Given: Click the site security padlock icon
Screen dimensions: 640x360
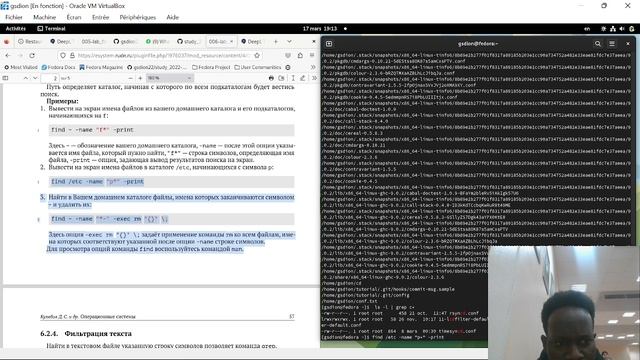Looking at the screenshot, I should click(72, 55).
